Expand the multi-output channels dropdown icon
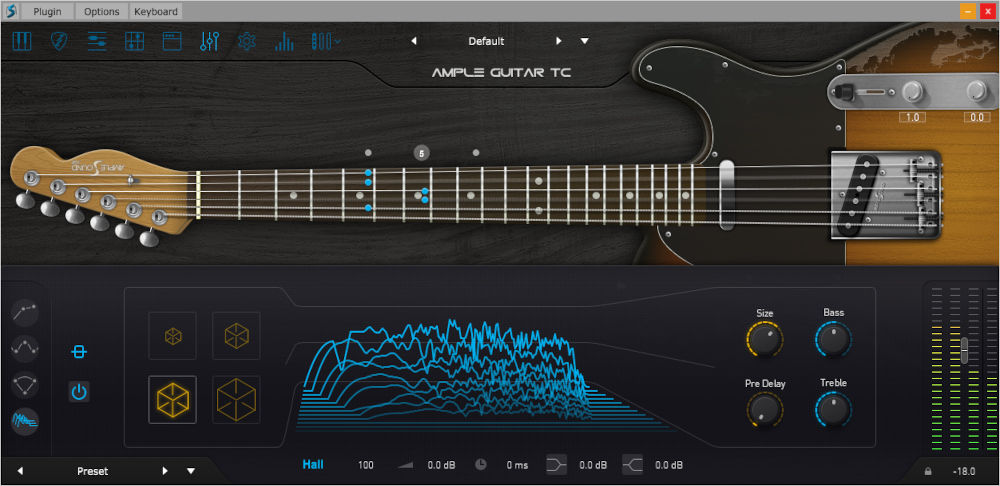This screenshot has width=1000, height=486. point(325,41)
